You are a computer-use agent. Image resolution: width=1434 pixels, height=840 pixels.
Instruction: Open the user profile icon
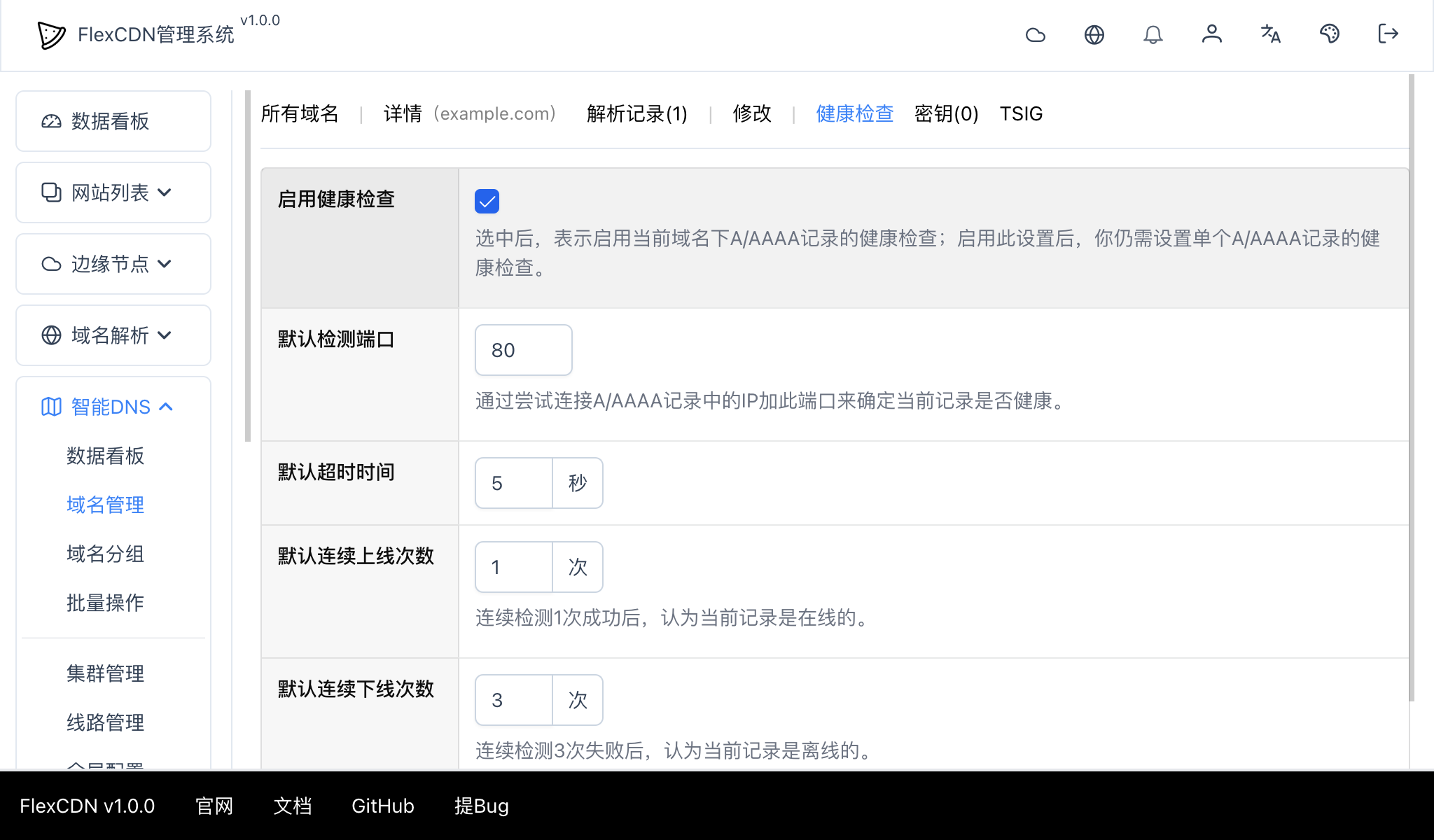pyautogui.click(x=1212, y=34)
